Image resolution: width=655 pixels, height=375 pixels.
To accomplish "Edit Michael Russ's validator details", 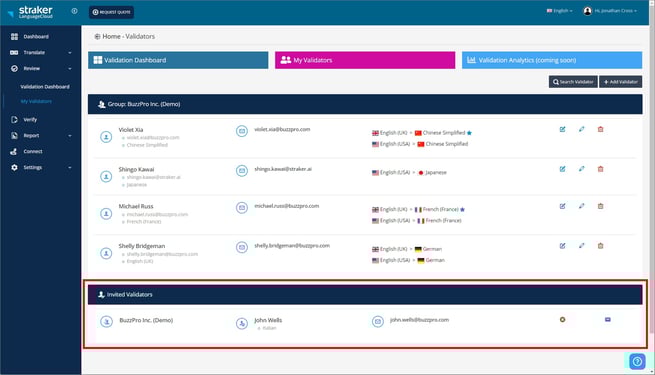I will [562, 206].
